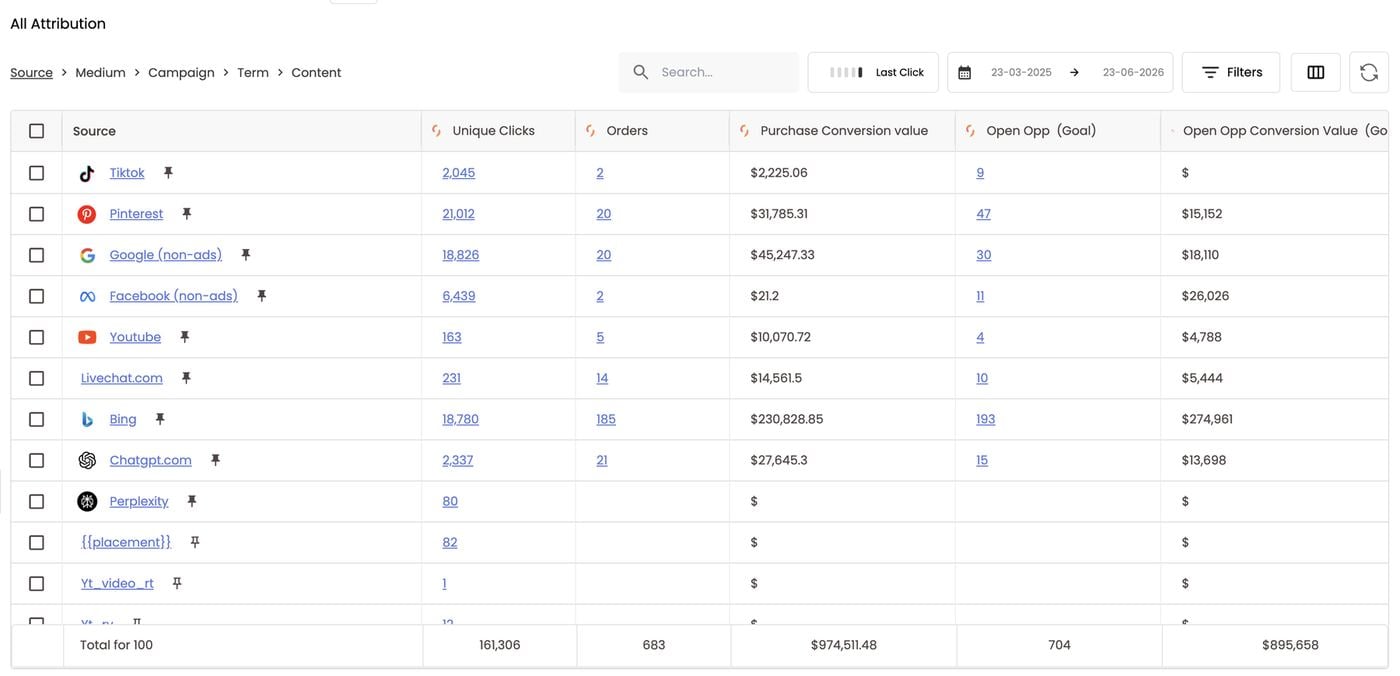Screen dimensions: 1400x676
Task: Click the Meta Facebook logo icon
Action: (x=87, y=296)
